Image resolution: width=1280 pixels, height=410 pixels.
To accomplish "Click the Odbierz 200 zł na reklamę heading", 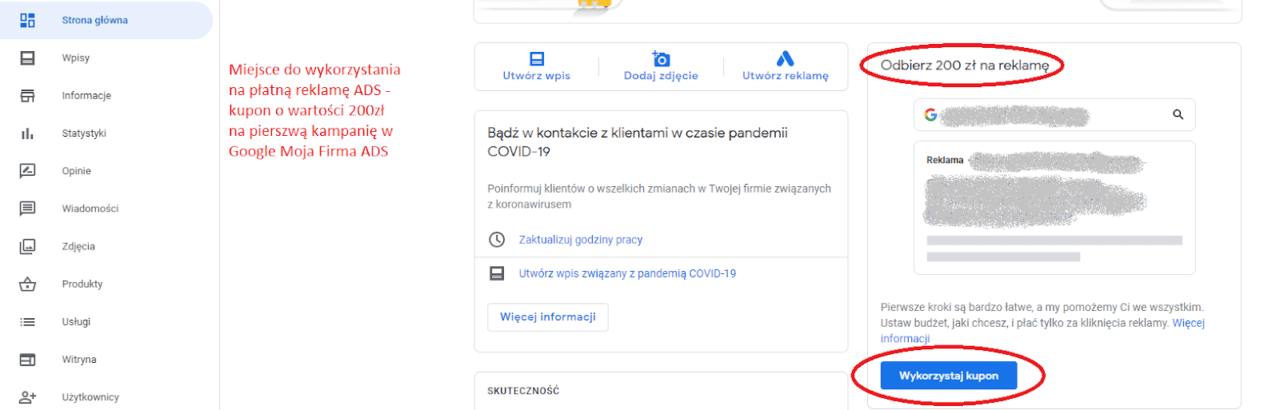I will point(965,65).
